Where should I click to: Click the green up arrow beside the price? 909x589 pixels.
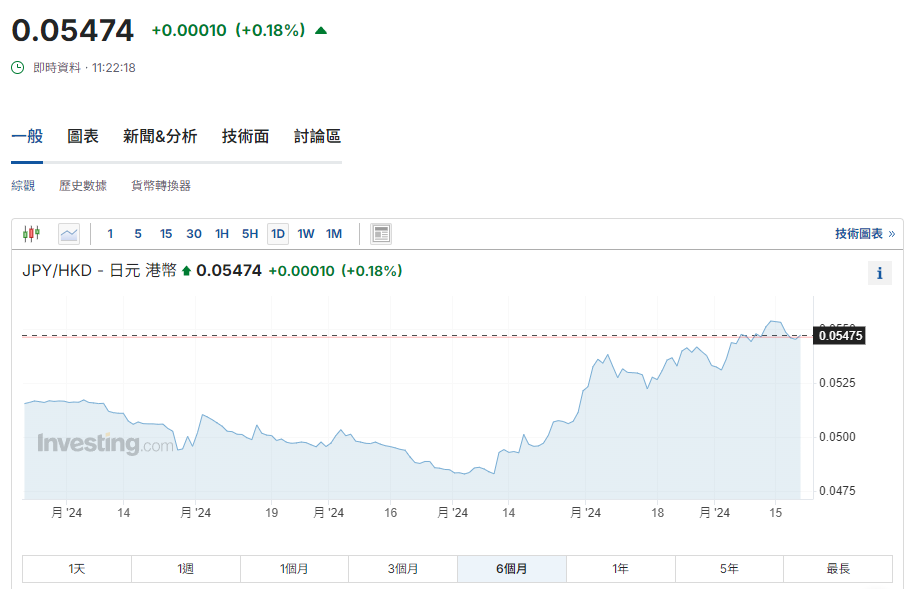321,30
